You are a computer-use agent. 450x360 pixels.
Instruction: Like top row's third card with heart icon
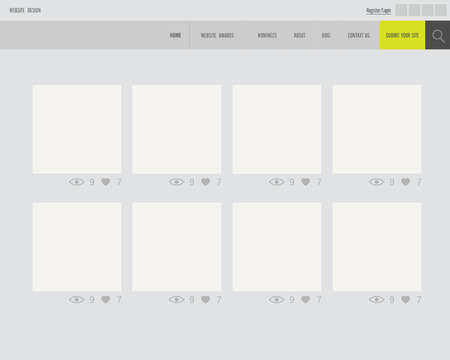click(306, 182)
